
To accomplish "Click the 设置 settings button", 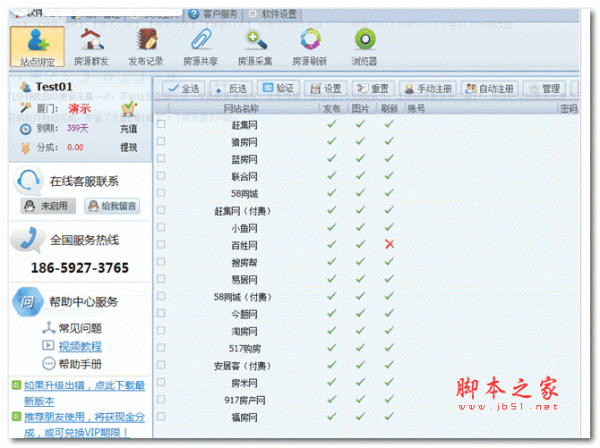I will tap(326, 89).
